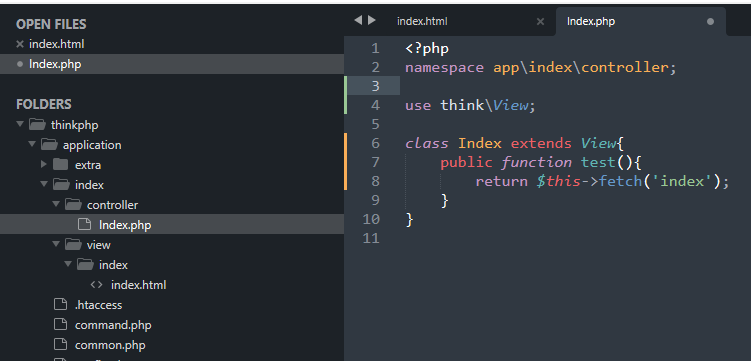The width and height of the screenshot is (751, 361).
Task: Close index.html in the Open Files list
Action: (x=20, y=44)
